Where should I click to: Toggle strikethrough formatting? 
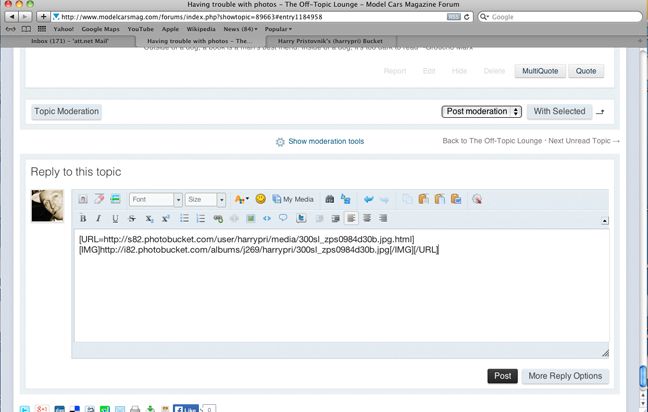pyautogui.click(x=132, y=219)
